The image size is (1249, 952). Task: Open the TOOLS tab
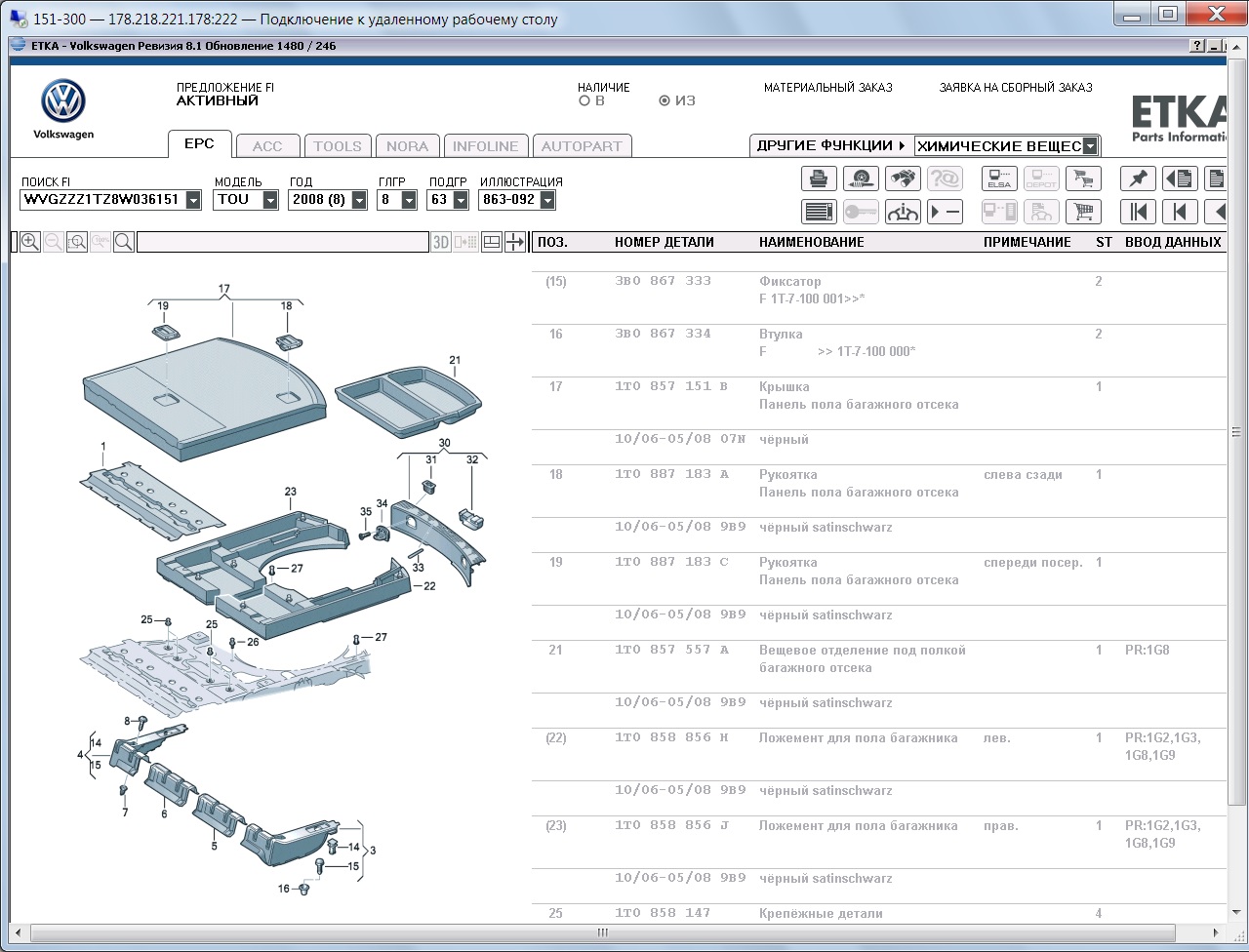tap(338, 146)
